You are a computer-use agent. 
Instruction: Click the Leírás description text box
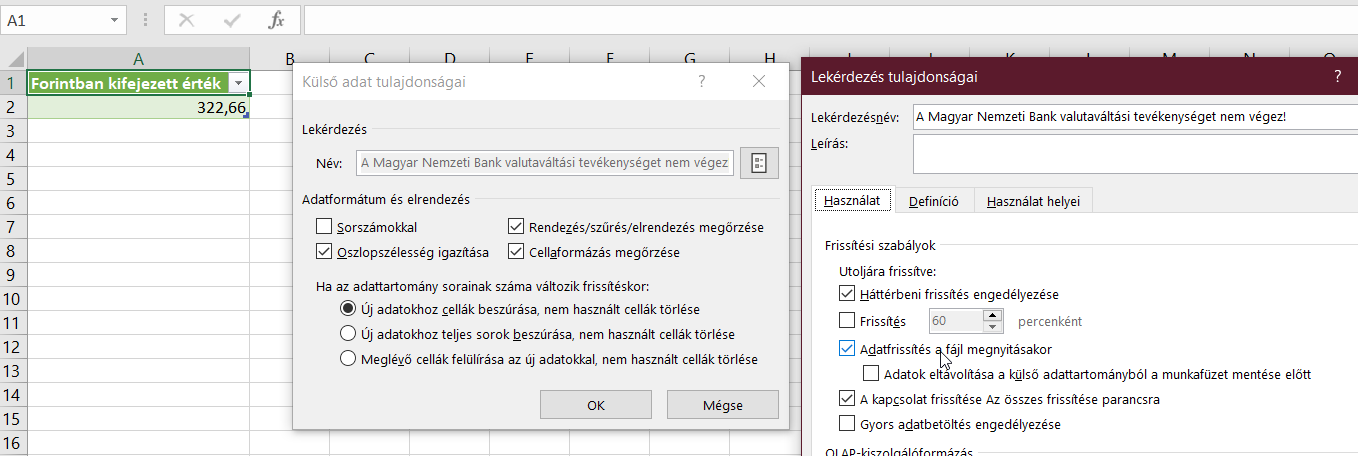[1135, 154]
